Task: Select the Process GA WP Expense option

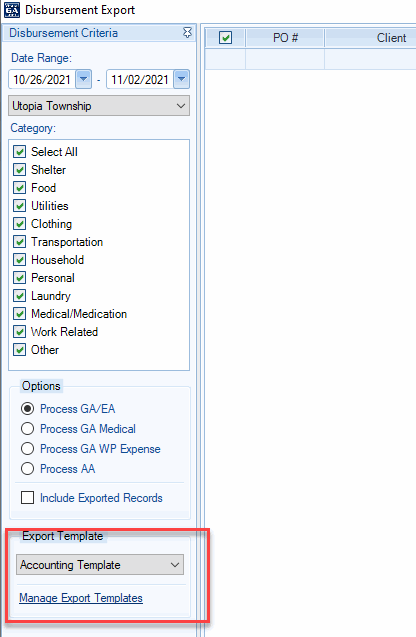Action: tap(27, 448)
